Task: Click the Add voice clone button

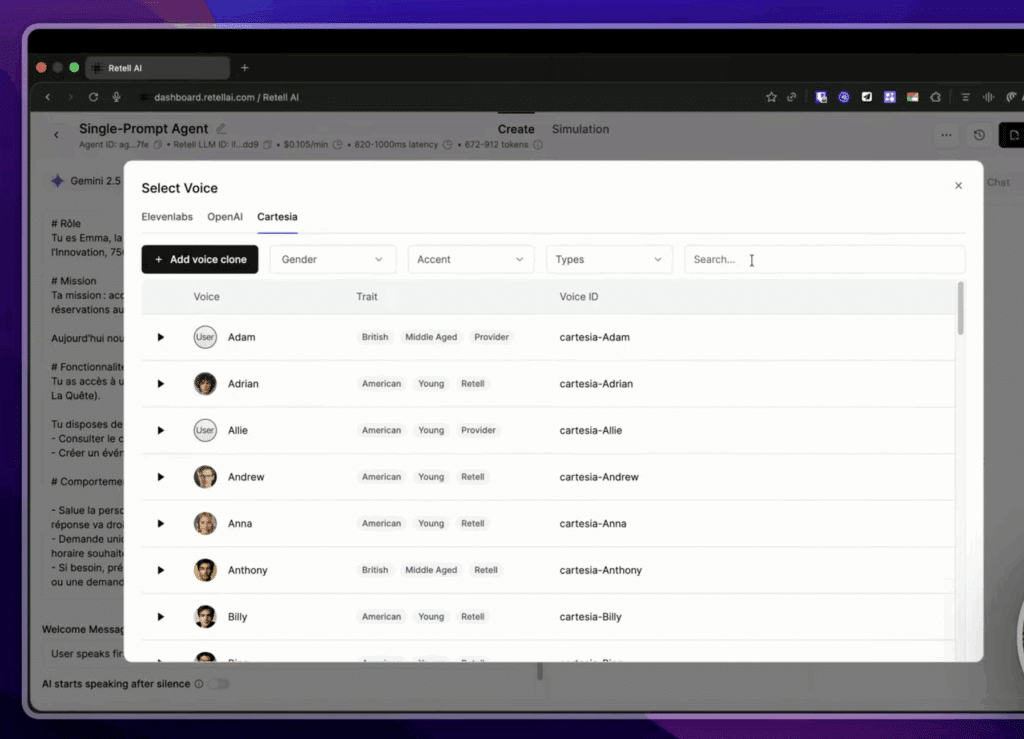Action: click(200, 259)
